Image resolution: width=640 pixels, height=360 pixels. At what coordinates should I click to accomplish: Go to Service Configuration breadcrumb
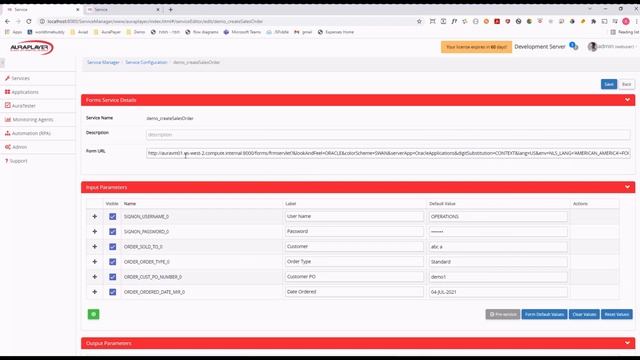[x=146, y=62]
